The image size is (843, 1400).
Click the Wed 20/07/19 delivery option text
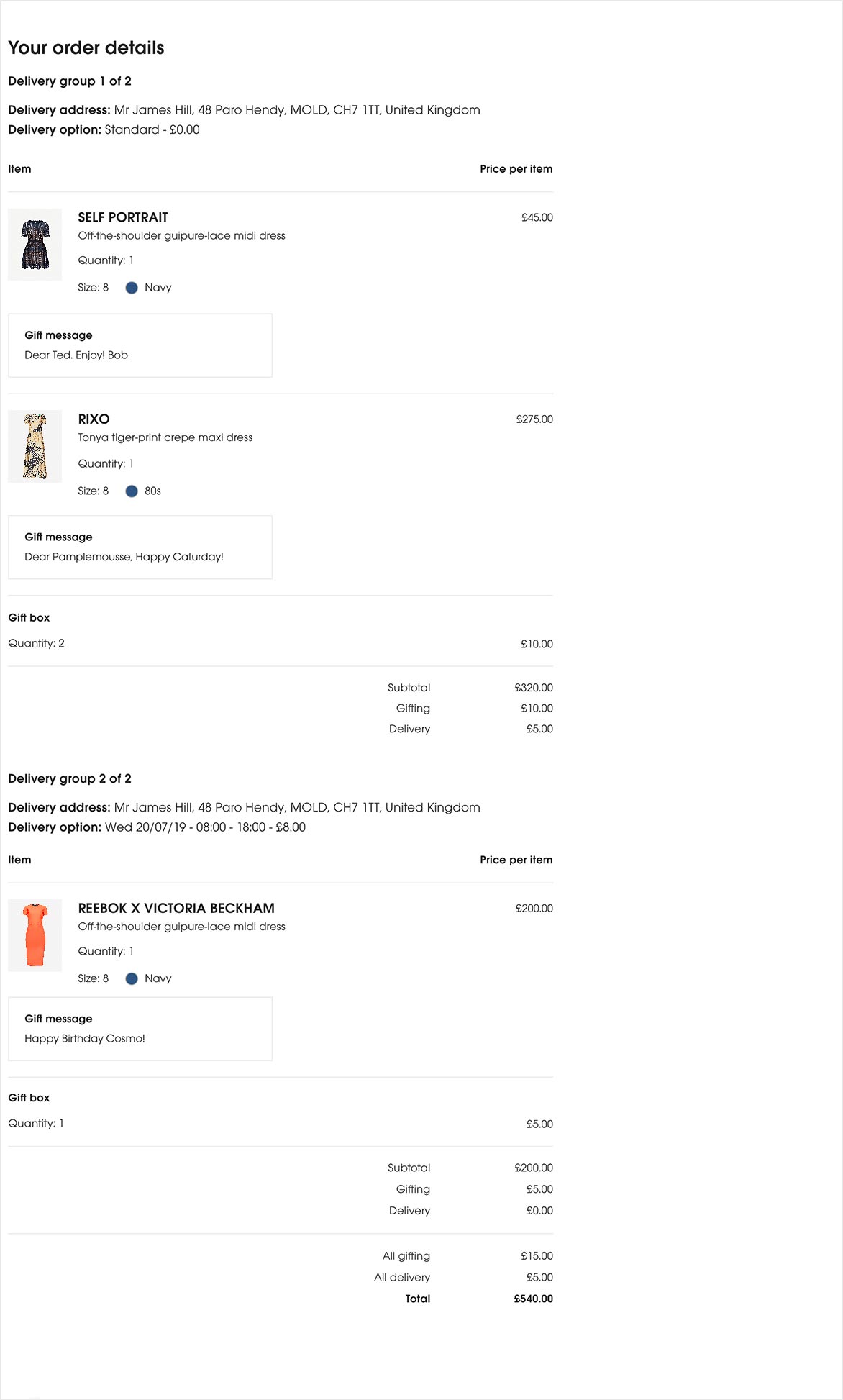tap(205, 827)
